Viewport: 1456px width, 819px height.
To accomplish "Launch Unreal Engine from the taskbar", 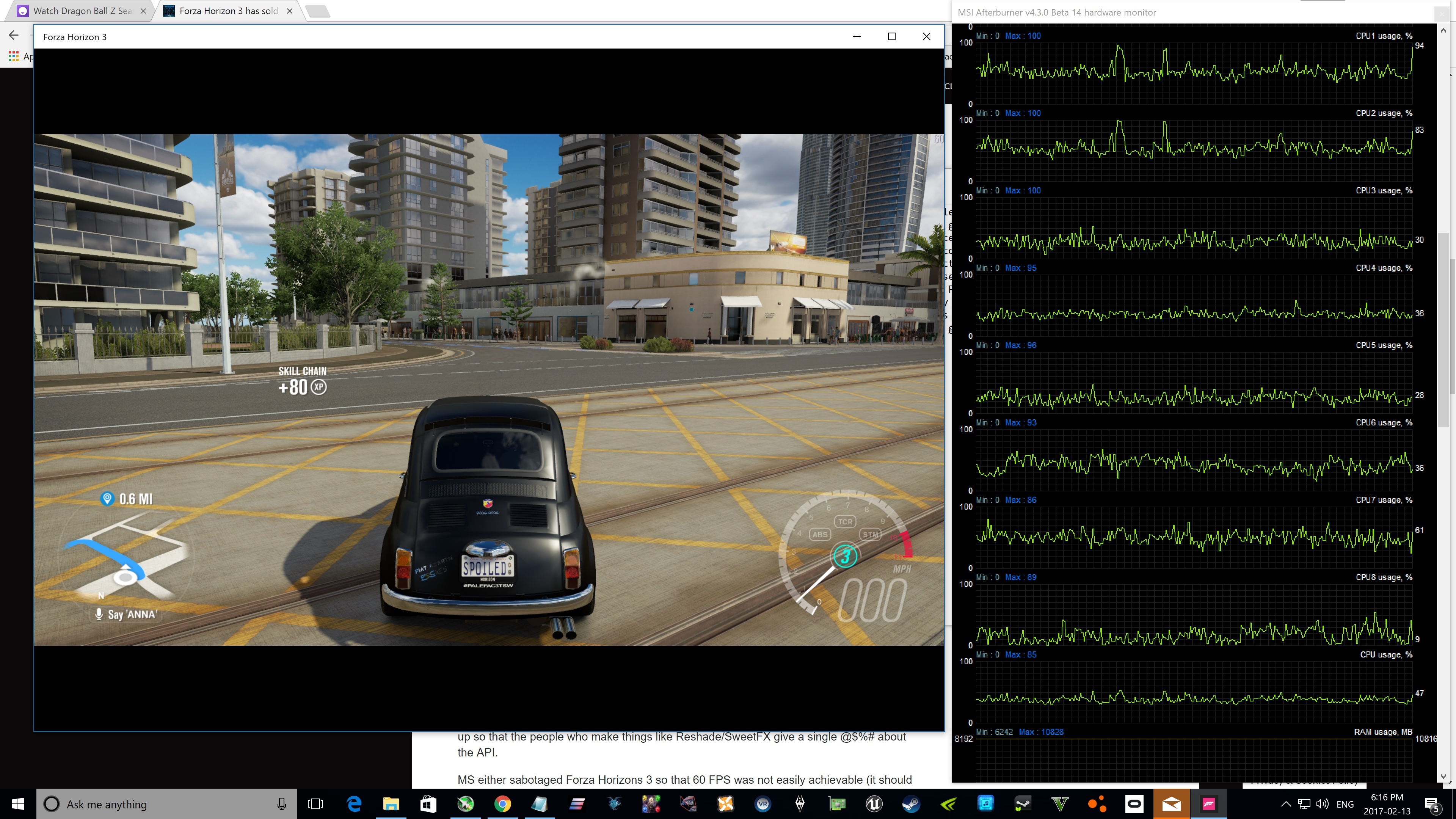I will [x=874, y=804].
